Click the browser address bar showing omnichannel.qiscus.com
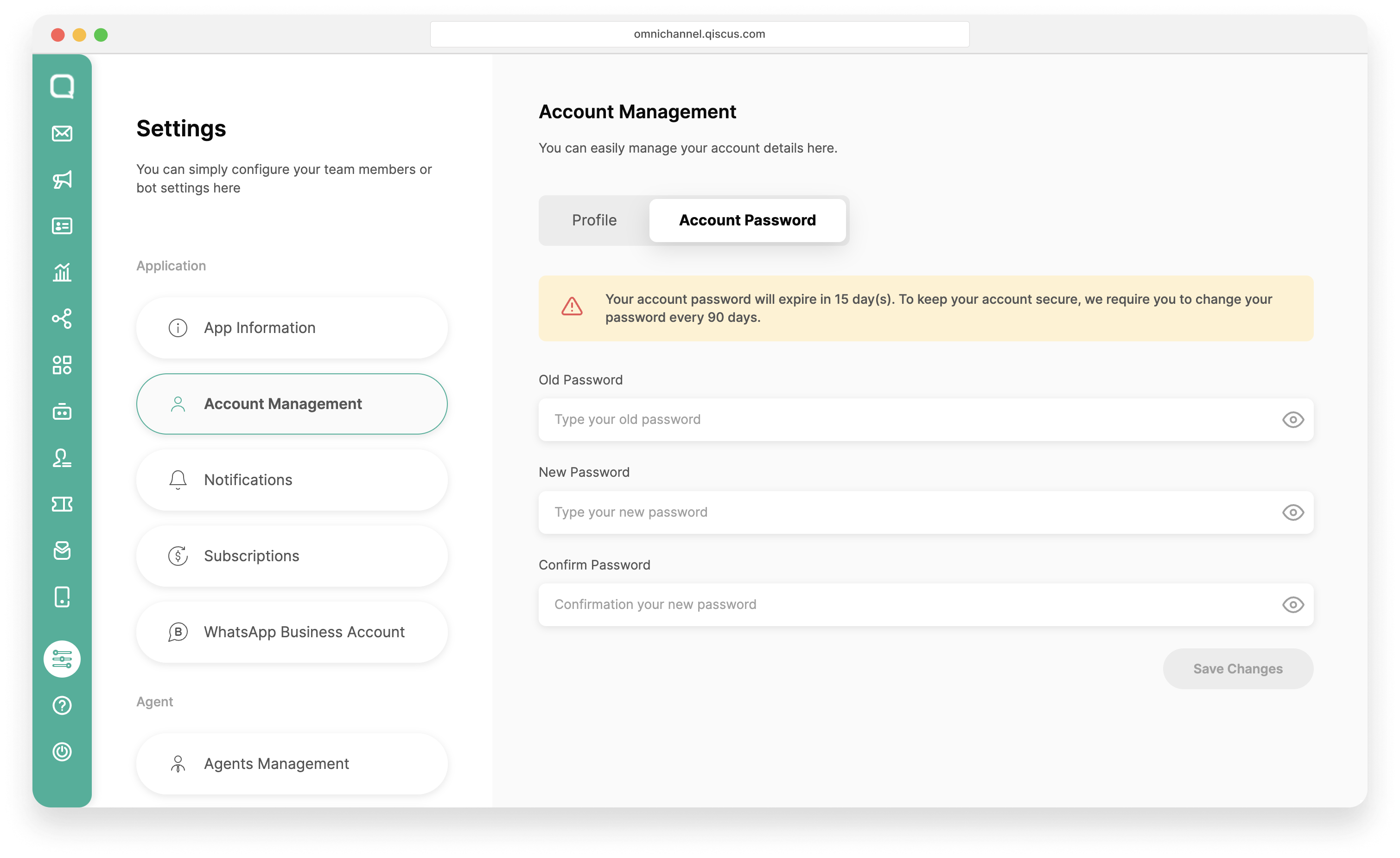 [x=700, y=34]
